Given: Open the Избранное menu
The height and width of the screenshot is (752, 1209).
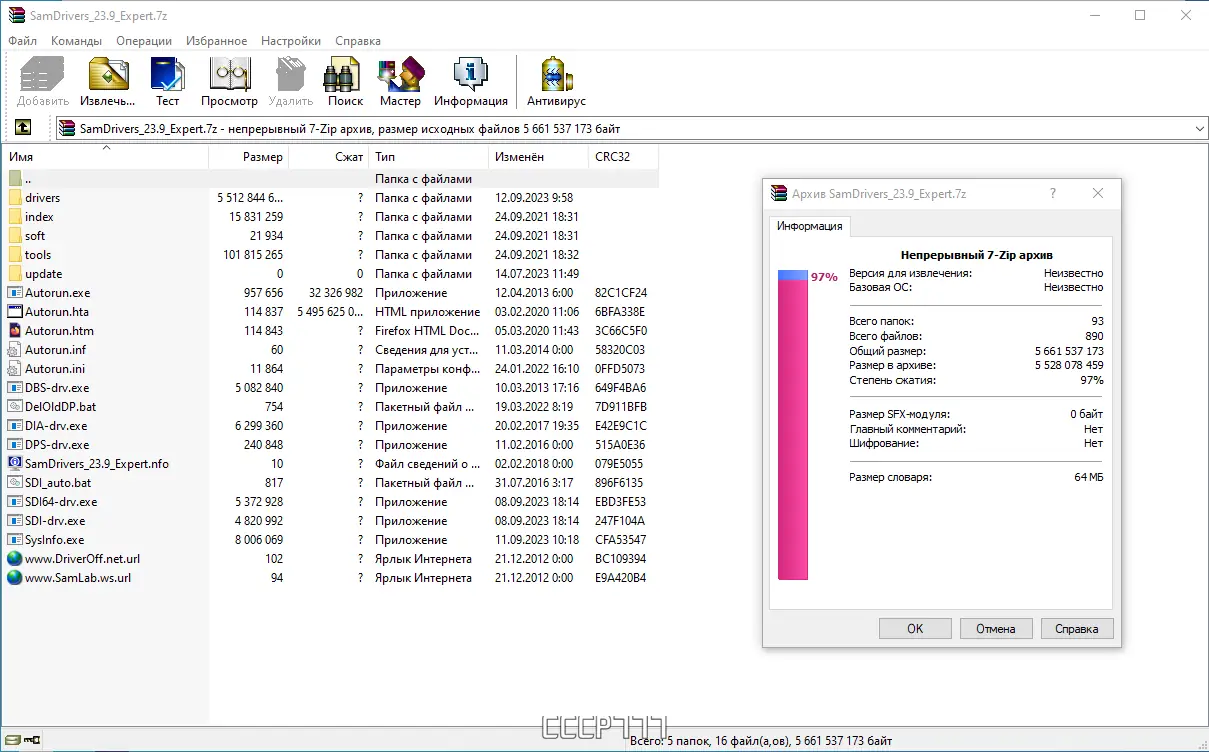Looking at the screenshot, I should pyautogui.click(x=216, y=41).
